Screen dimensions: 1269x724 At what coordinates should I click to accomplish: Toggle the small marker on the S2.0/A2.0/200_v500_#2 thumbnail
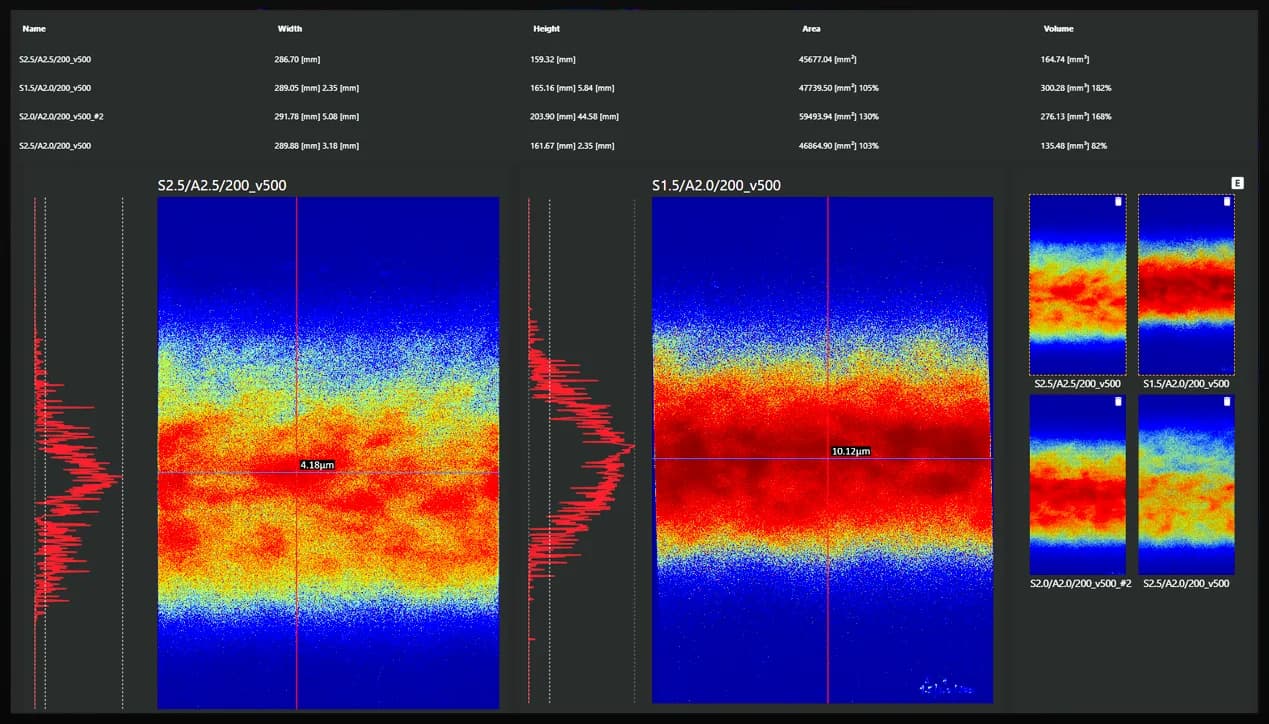(x=1118, y=402)
